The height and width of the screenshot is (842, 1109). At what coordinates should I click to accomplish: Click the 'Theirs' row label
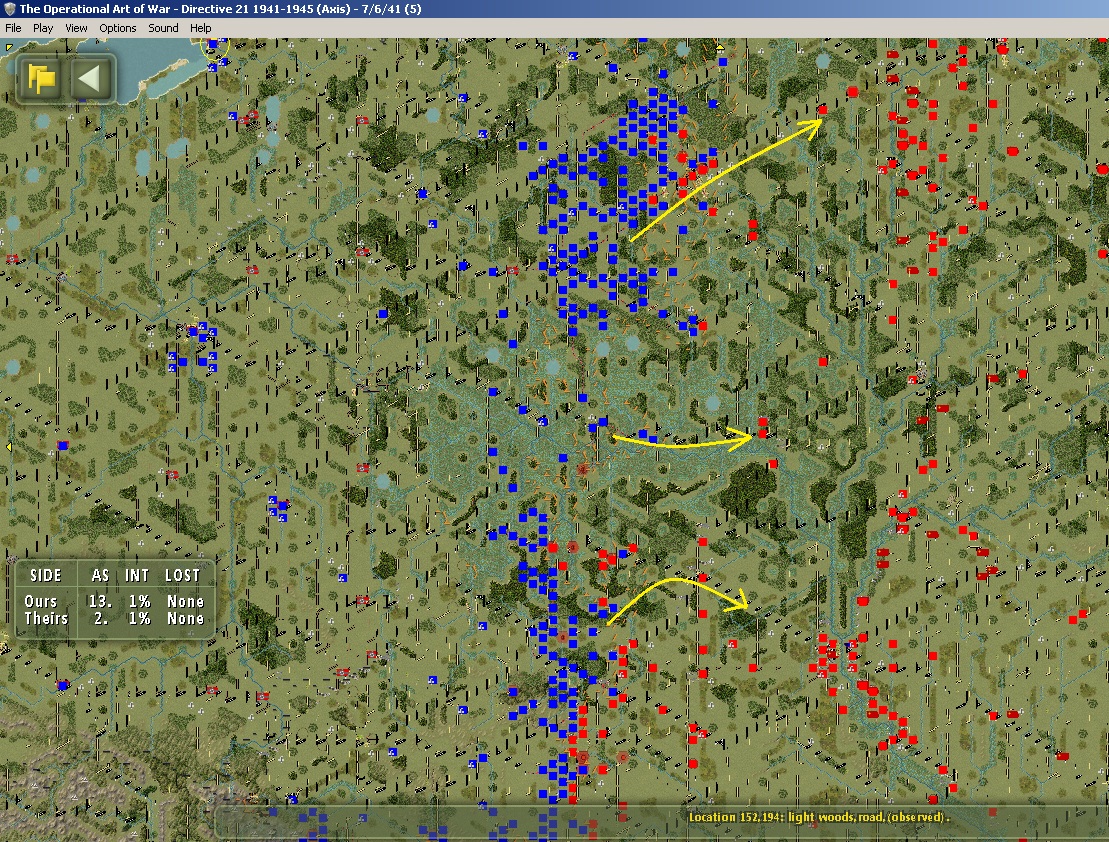46,618
